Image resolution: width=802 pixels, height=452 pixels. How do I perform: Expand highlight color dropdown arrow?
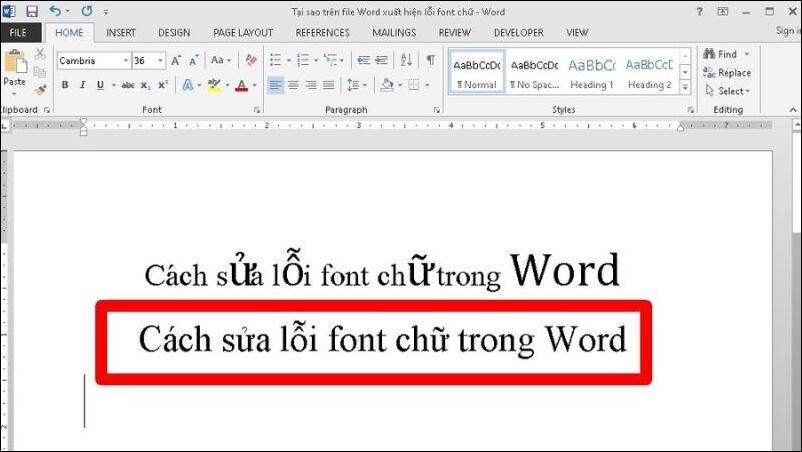[227, 85]
